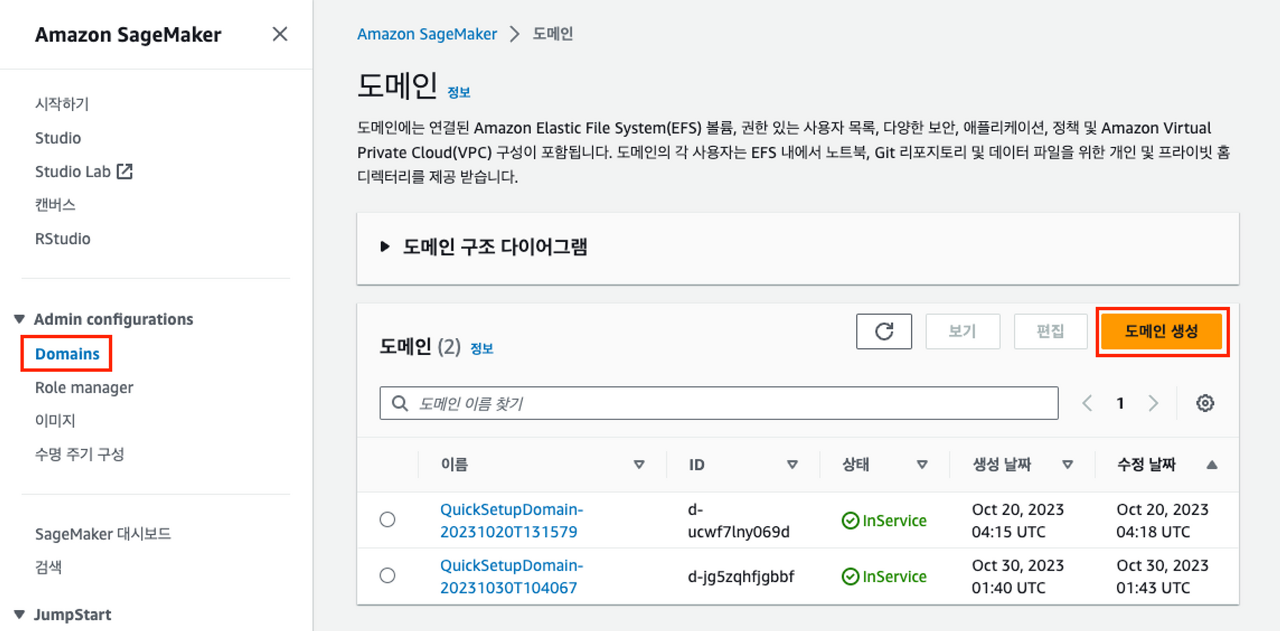Sort by 상태 column arrow
Screen dimensions: 1280x631
point(922,465)
